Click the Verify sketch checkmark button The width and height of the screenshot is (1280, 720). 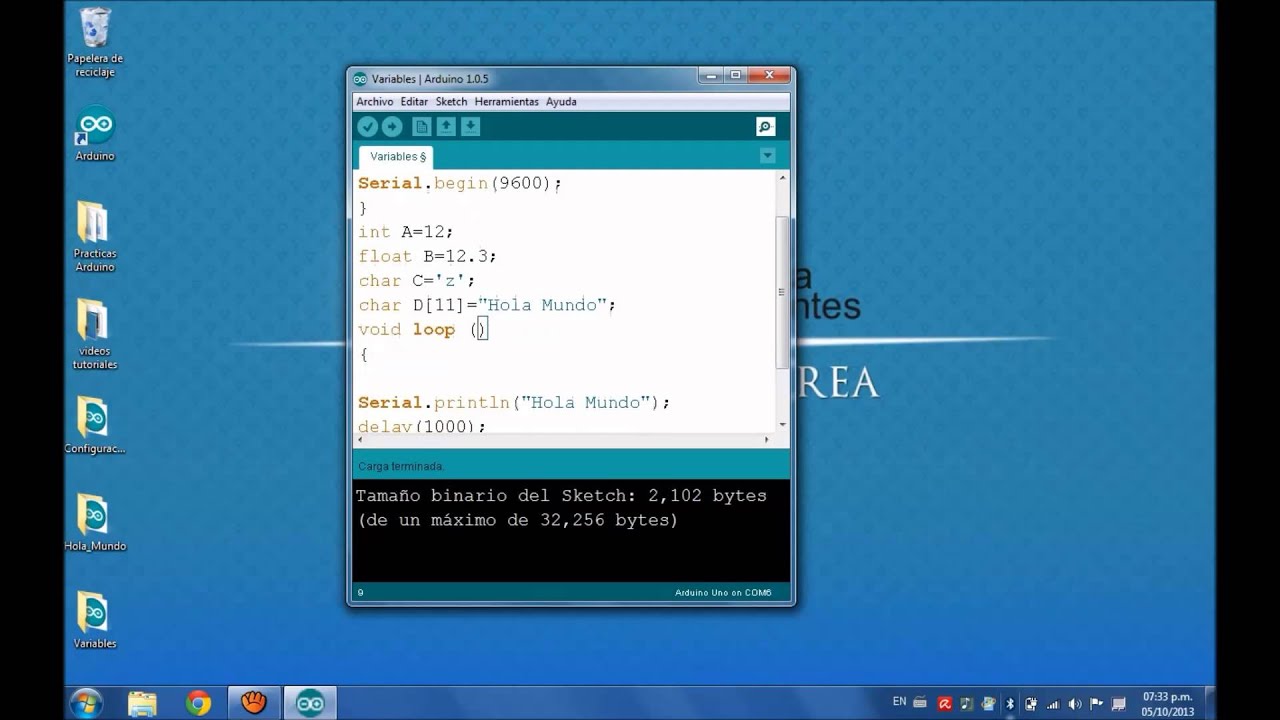[367, 126]
